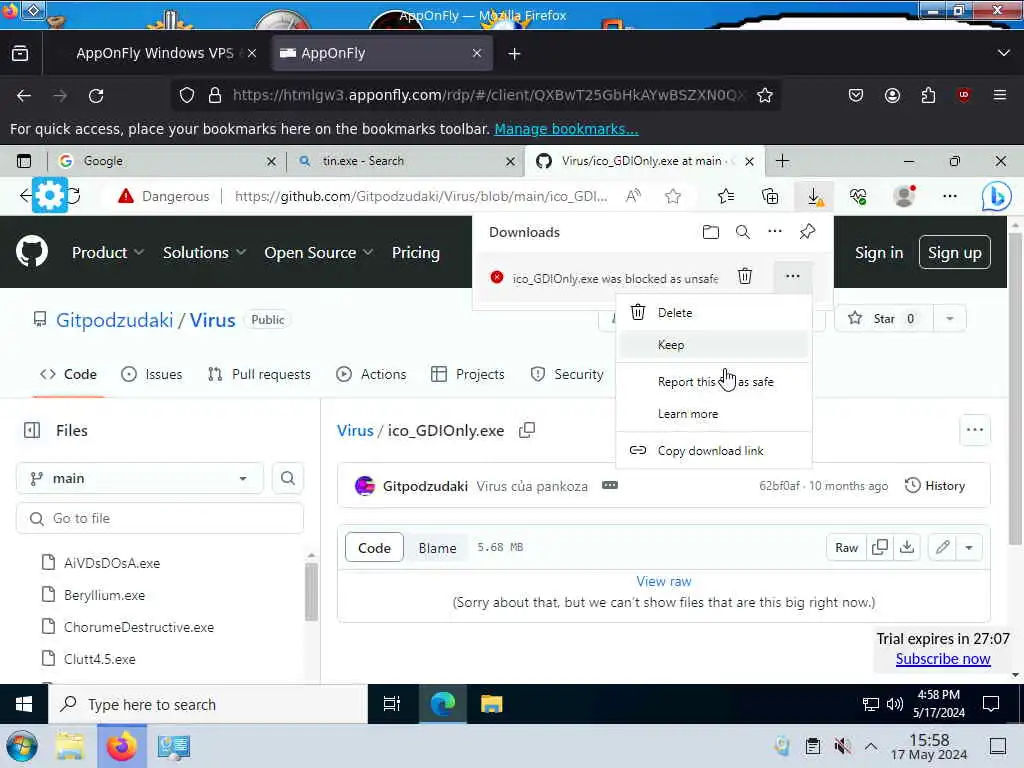
Task: Open the Edge Settings and more menu
Action: pyautogui.click(x=950, y=196)
